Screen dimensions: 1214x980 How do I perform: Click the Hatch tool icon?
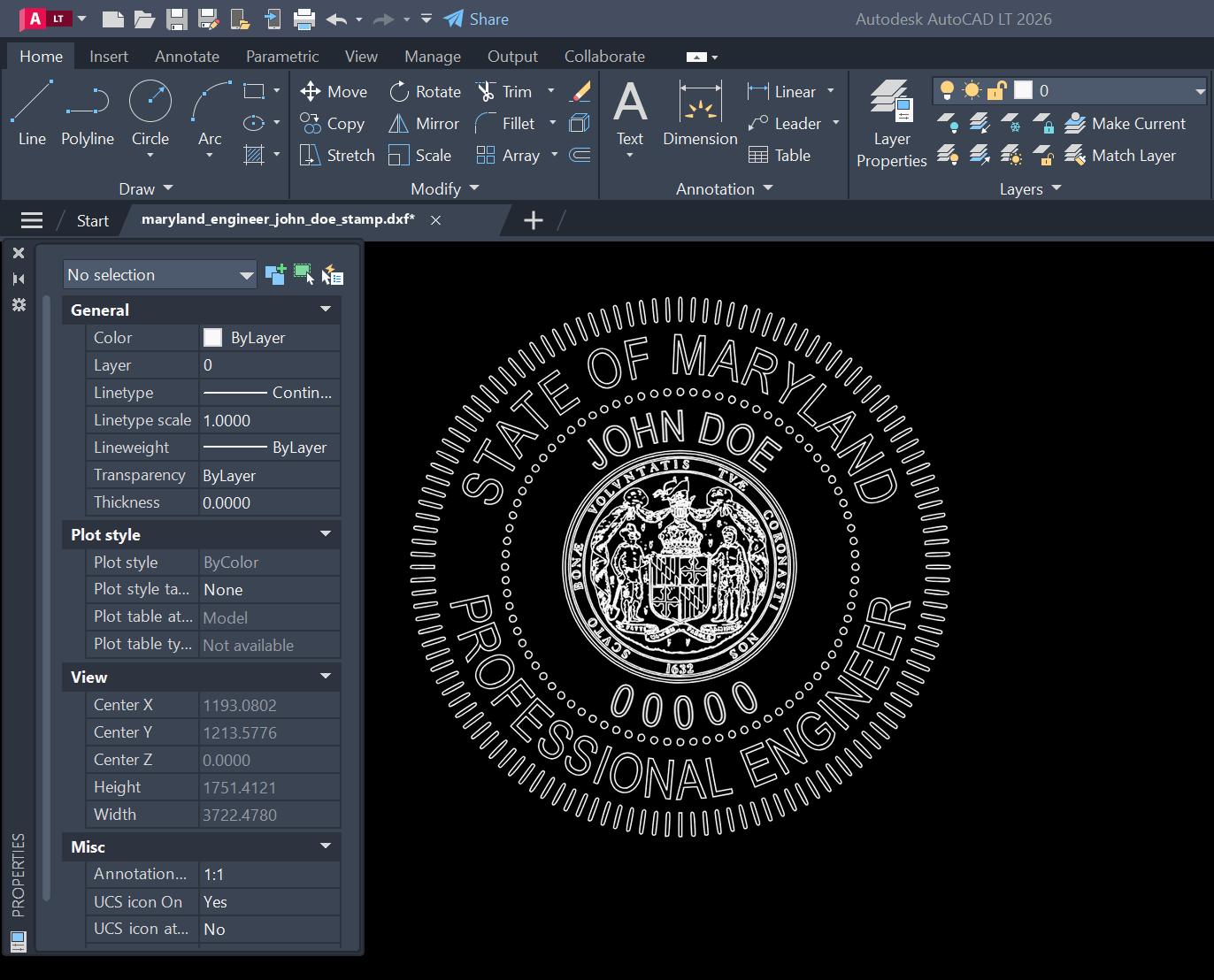pyautogui.click(x=254, y=155)
